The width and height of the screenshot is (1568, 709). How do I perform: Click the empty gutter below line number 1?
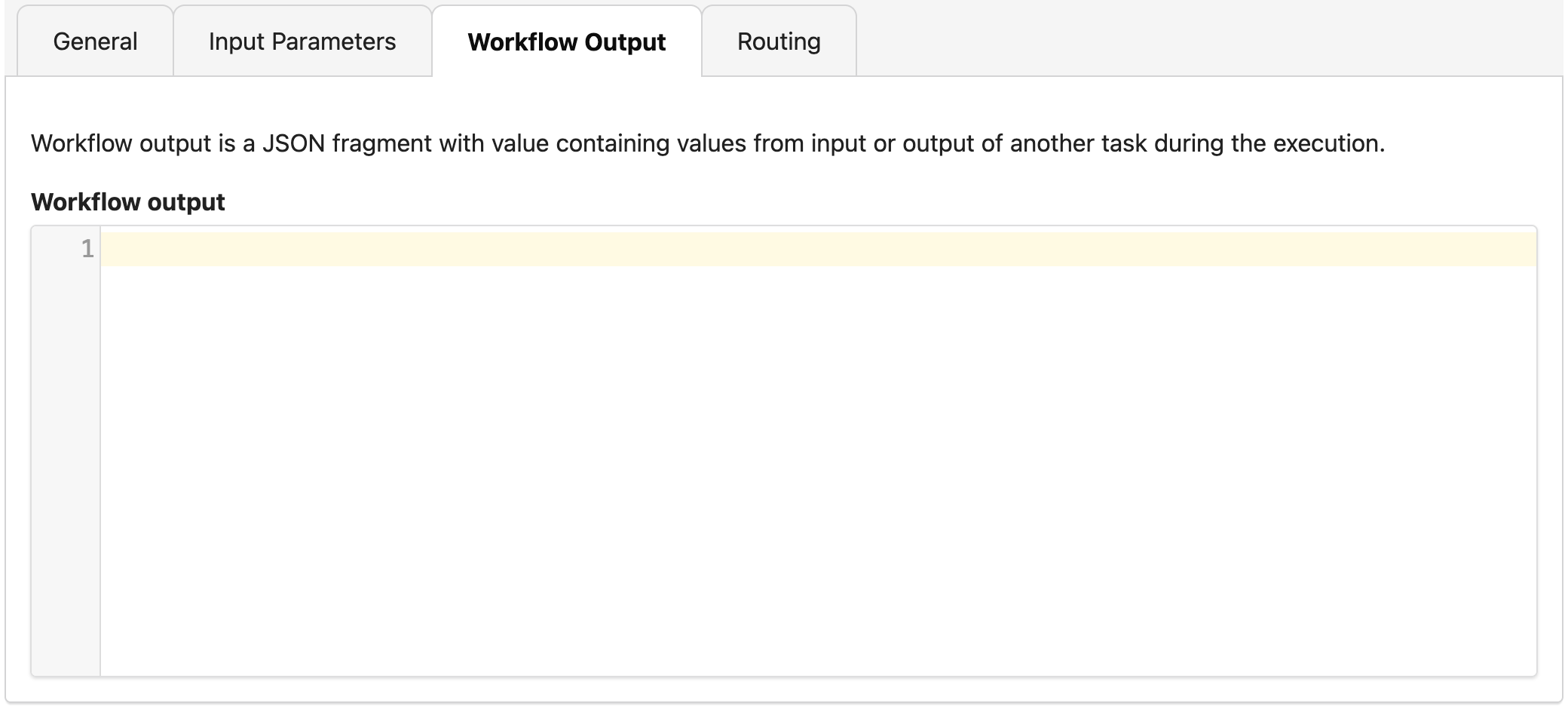(66, 453)
